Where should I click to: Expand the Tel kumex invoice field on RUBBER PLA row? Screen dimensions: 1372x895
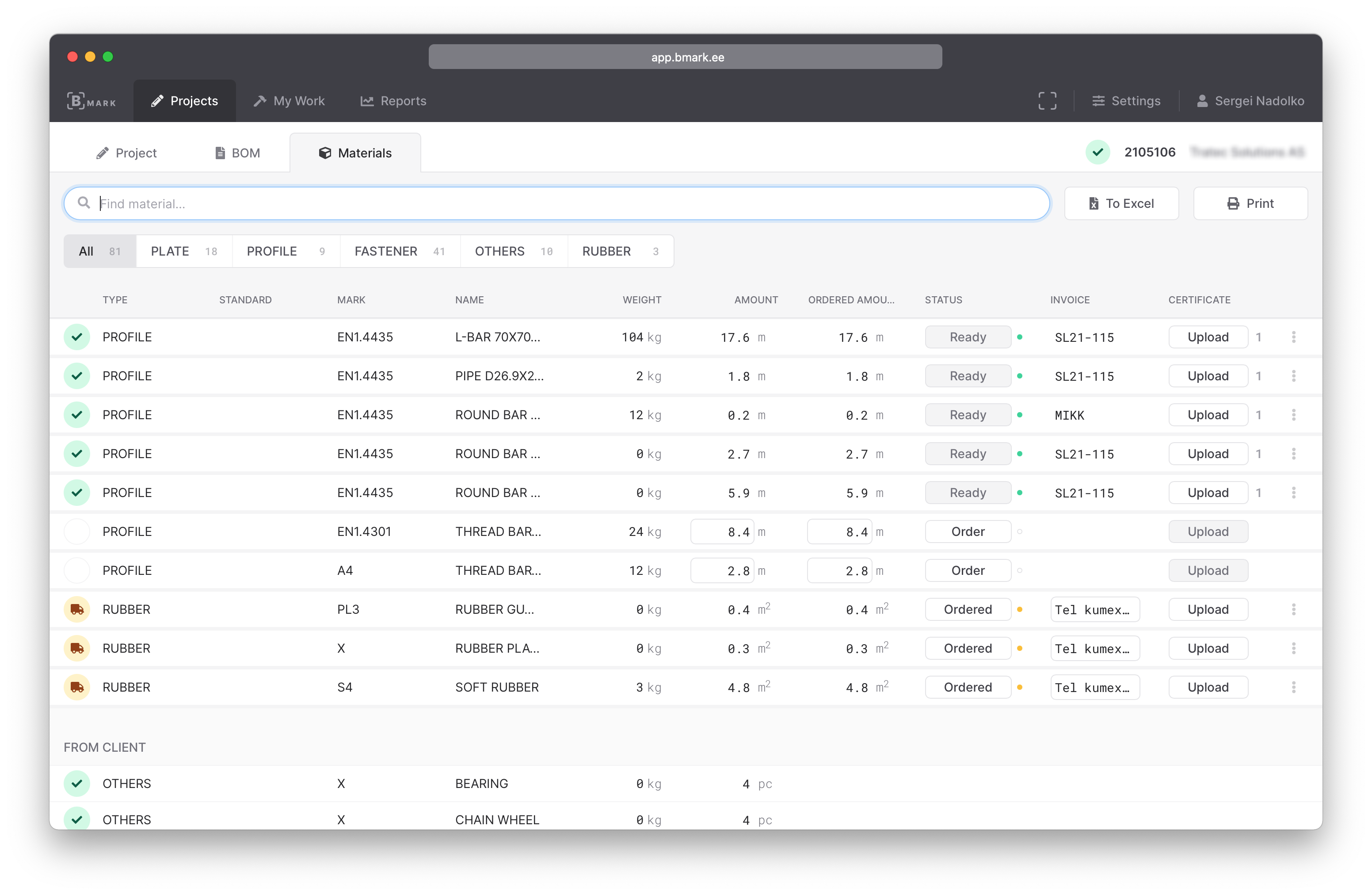[x=1094, y=648]
